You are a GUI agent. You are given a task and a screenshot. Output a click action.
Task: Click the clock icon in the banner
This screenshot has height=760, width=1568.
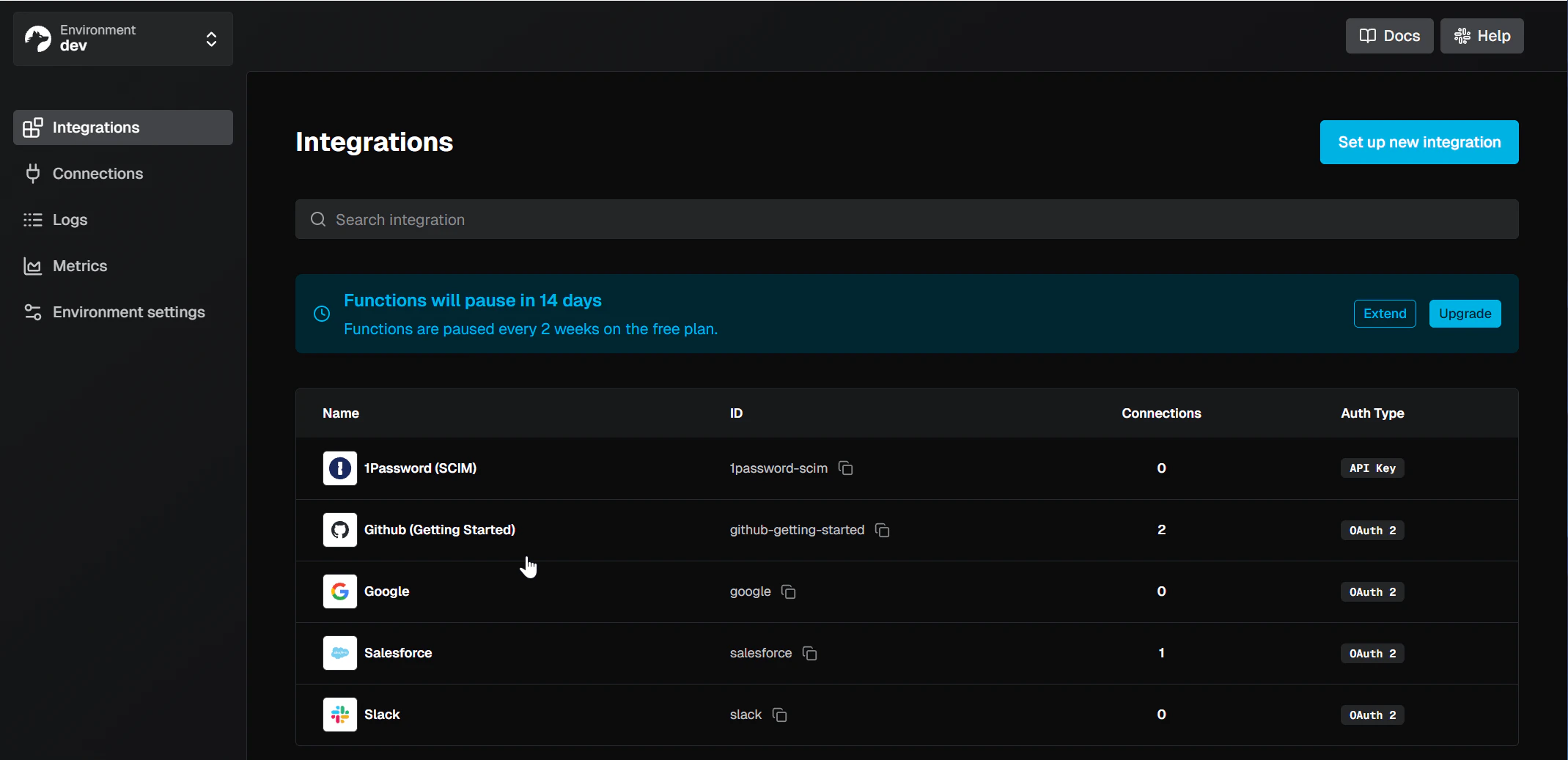coord(322,314)
